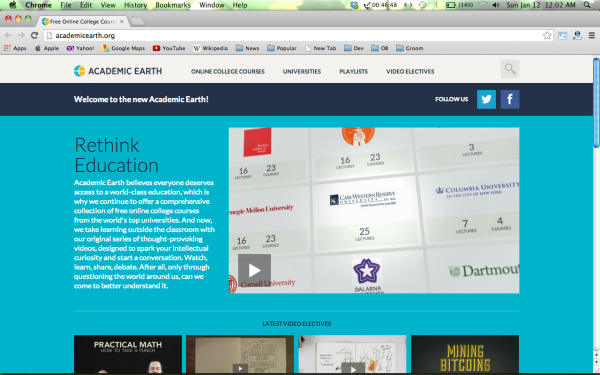Go forward with the browser forward arrow

(x=21, y=36)
